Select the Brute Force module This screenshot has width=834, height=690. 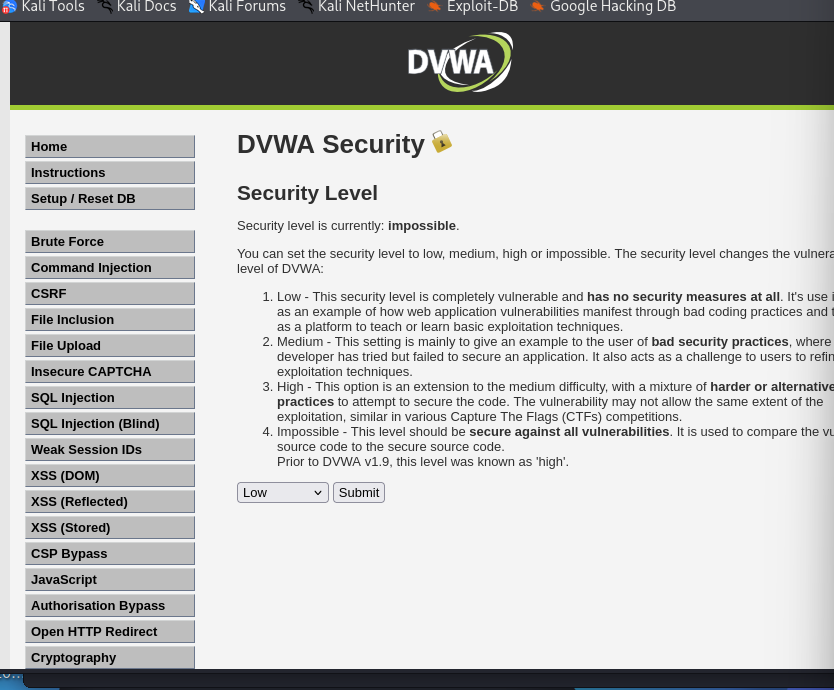click(x=110, y=242)
